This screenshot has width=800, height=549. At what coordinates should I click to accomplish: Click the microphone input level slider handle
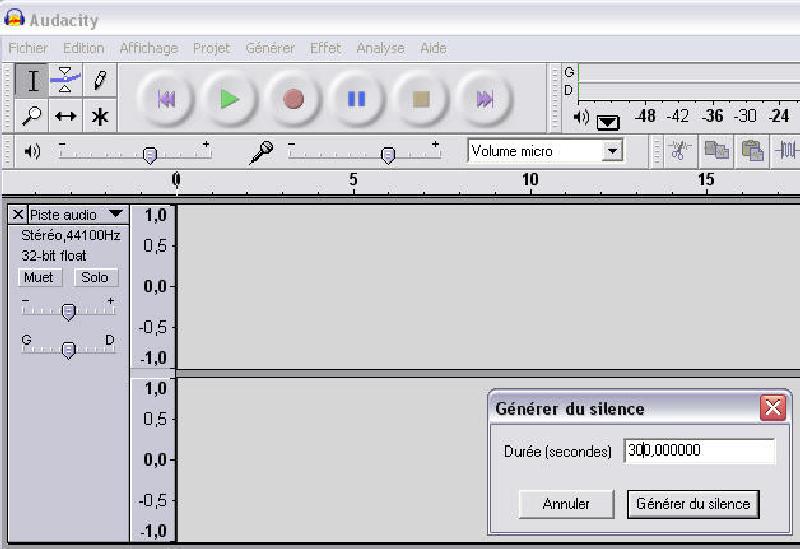coord(388,155)
